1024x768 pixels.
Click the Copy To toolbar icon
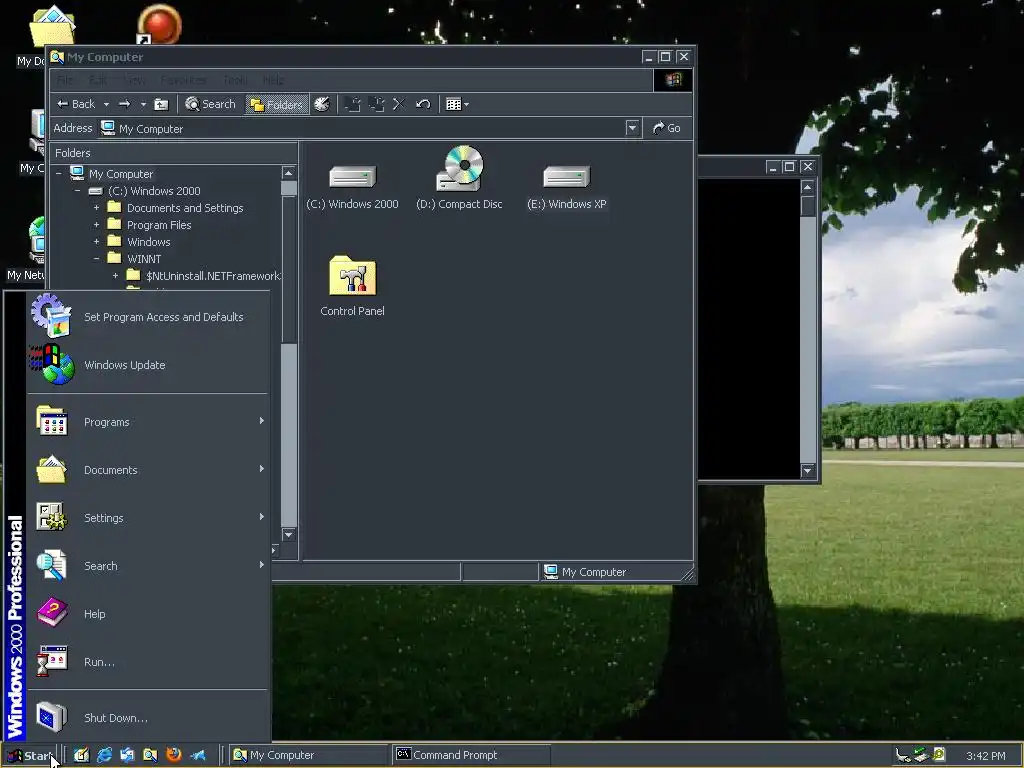click(x=376, y=104)
